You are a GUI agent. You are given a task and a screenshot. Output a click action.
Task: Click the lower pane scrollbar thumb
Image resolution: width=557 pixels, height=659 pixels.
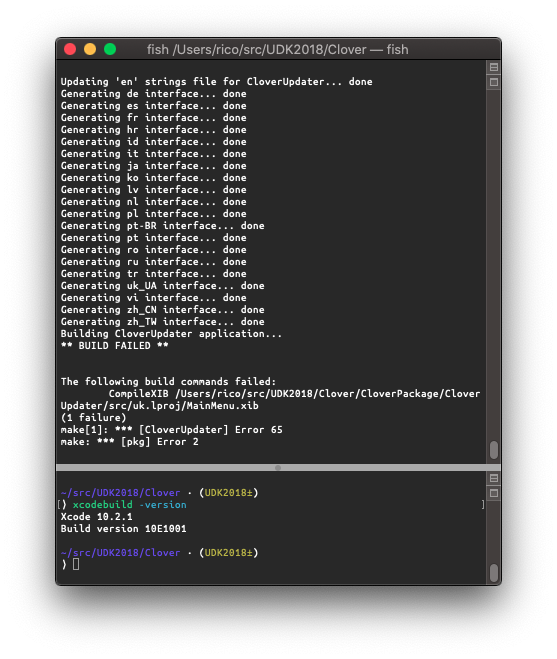coord(494,573)
